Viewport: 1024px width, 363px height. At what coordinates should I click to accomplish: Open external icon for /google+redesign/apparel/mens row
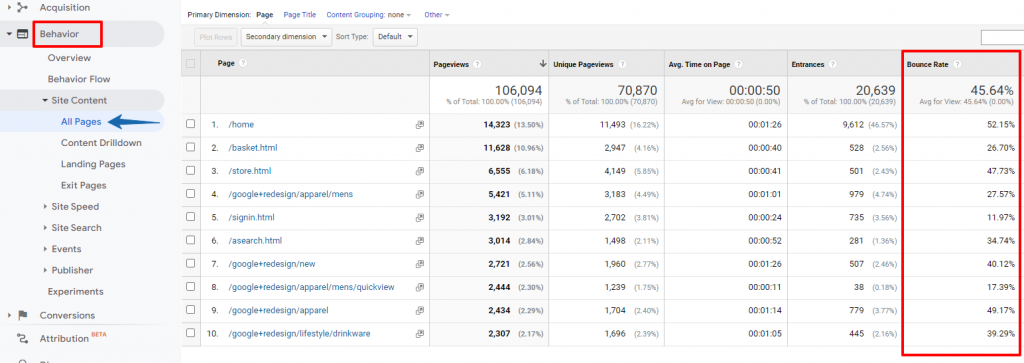[420, 195]
